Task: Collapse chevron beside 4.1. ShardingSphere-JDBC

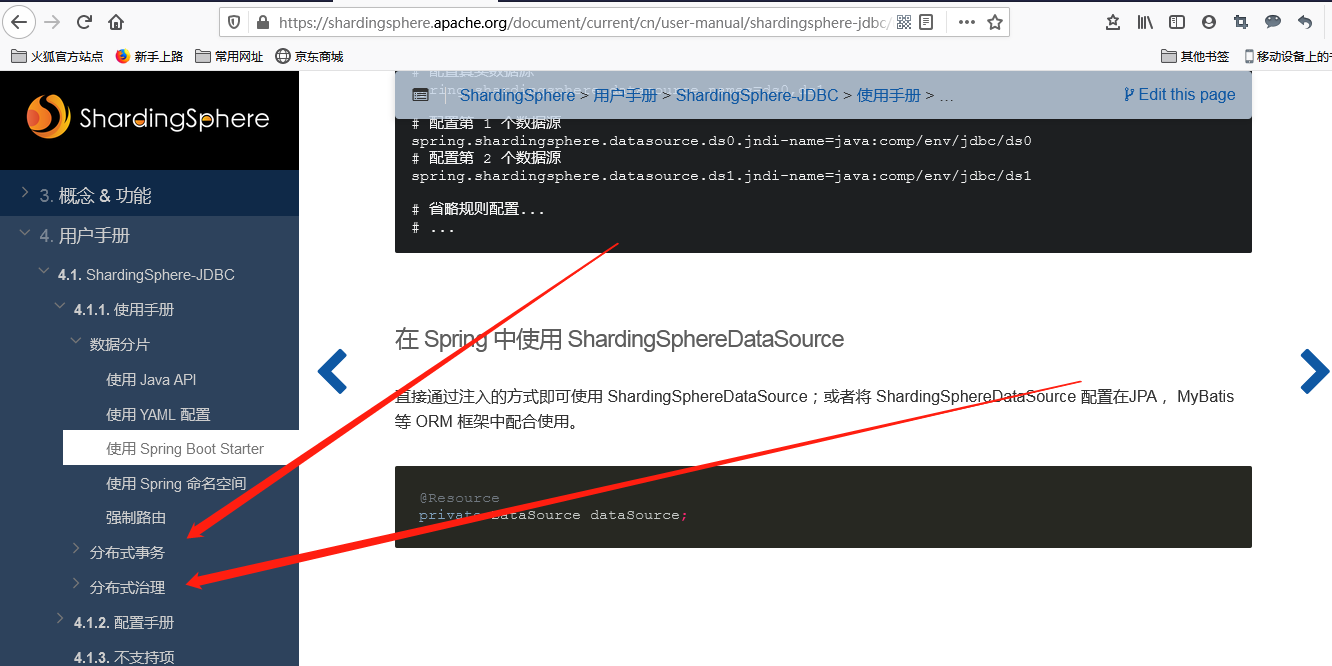Action: pyautogui.click(x=44, y=272)
